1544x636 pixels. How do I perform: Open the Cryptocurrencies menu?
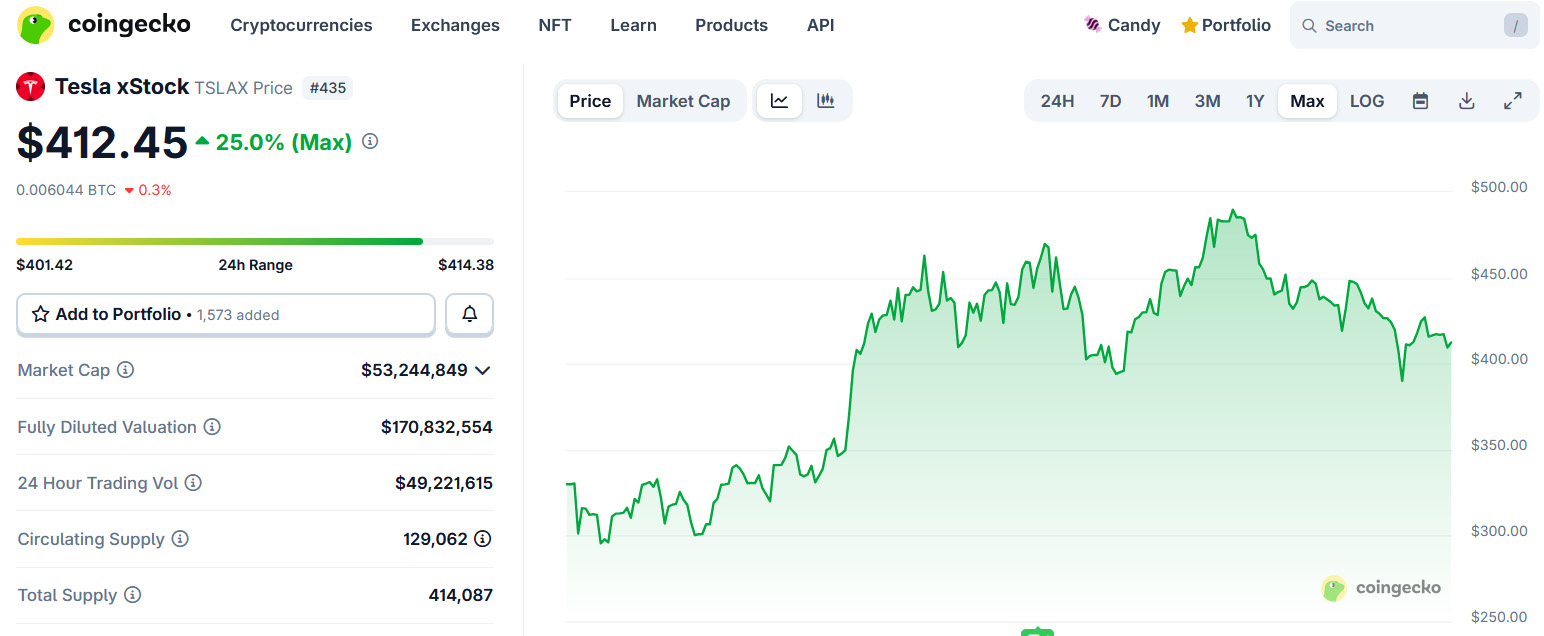point(301,25)
